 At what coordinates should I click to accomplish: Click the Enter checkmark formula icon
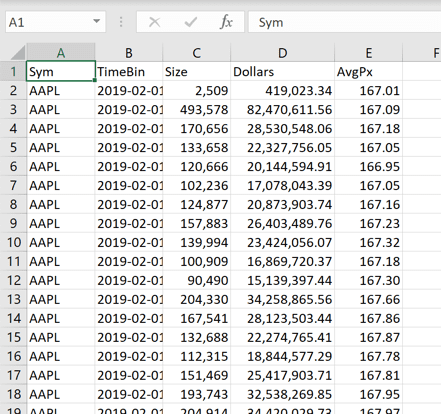(191, 22)
